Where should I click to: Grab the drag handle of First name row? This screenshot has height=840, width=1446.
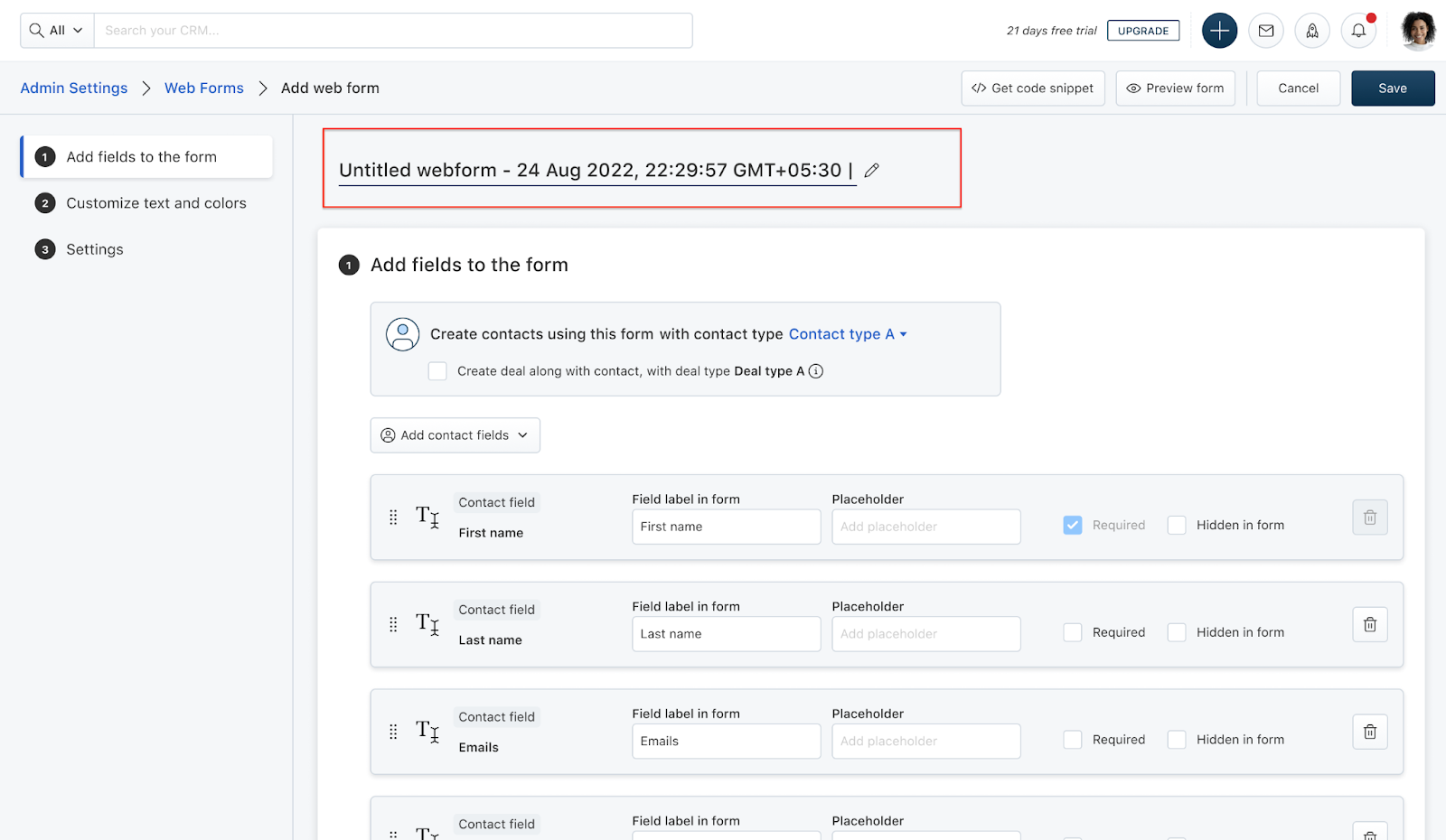pyautogui.click(x=393, y=518)
